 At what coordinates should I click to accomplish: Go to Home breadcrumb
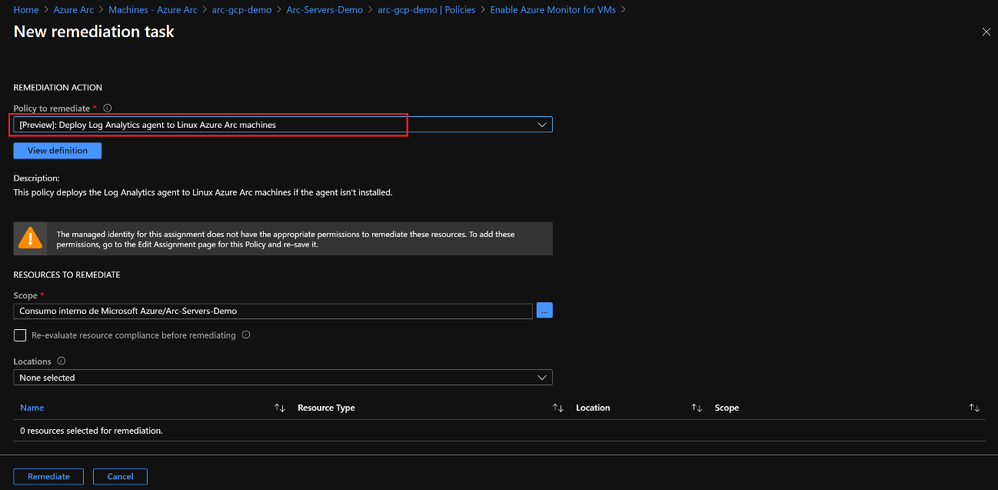[x=24, y=10]
